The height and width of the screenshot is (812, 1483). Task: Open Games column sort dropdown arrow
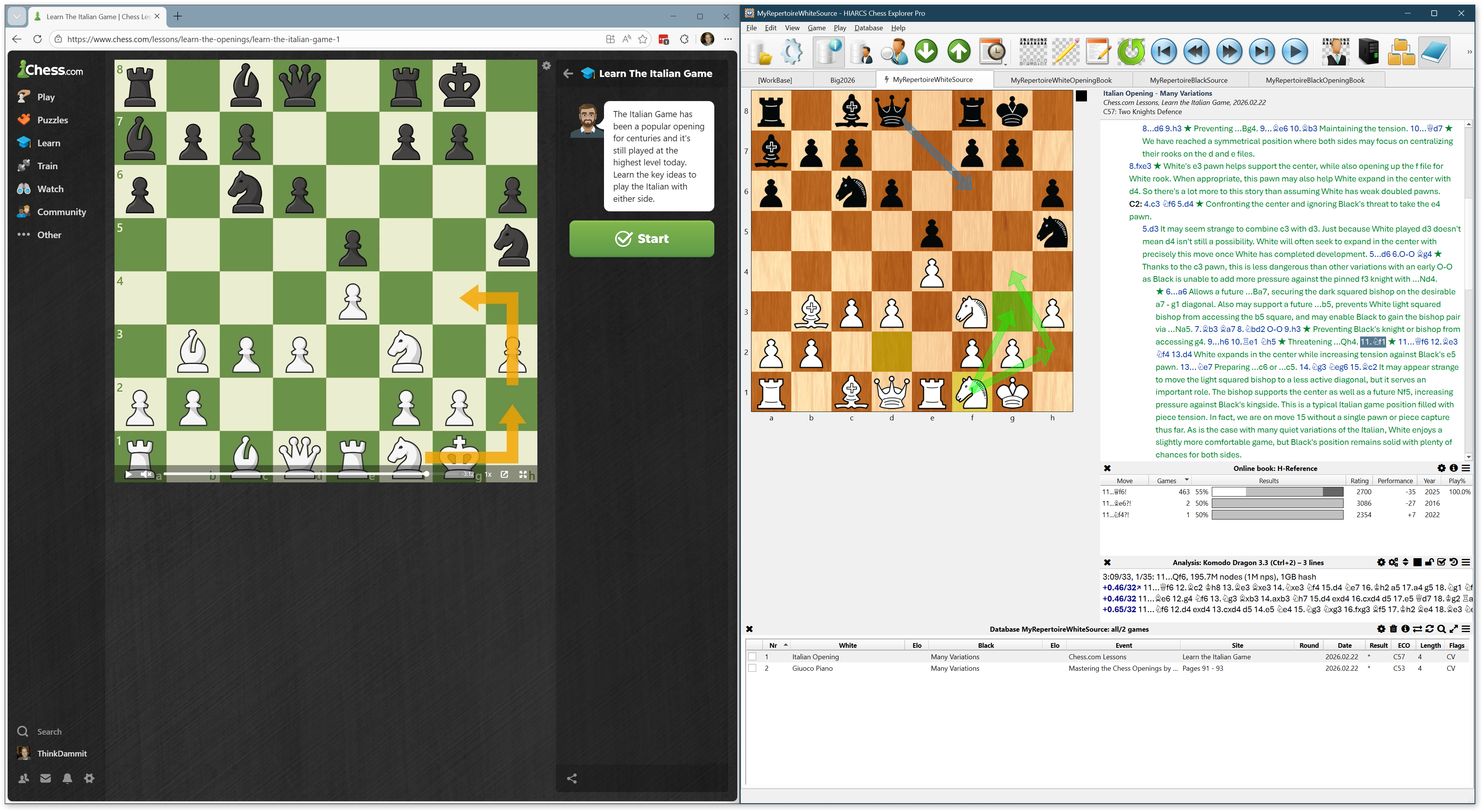click(1187, 480)
